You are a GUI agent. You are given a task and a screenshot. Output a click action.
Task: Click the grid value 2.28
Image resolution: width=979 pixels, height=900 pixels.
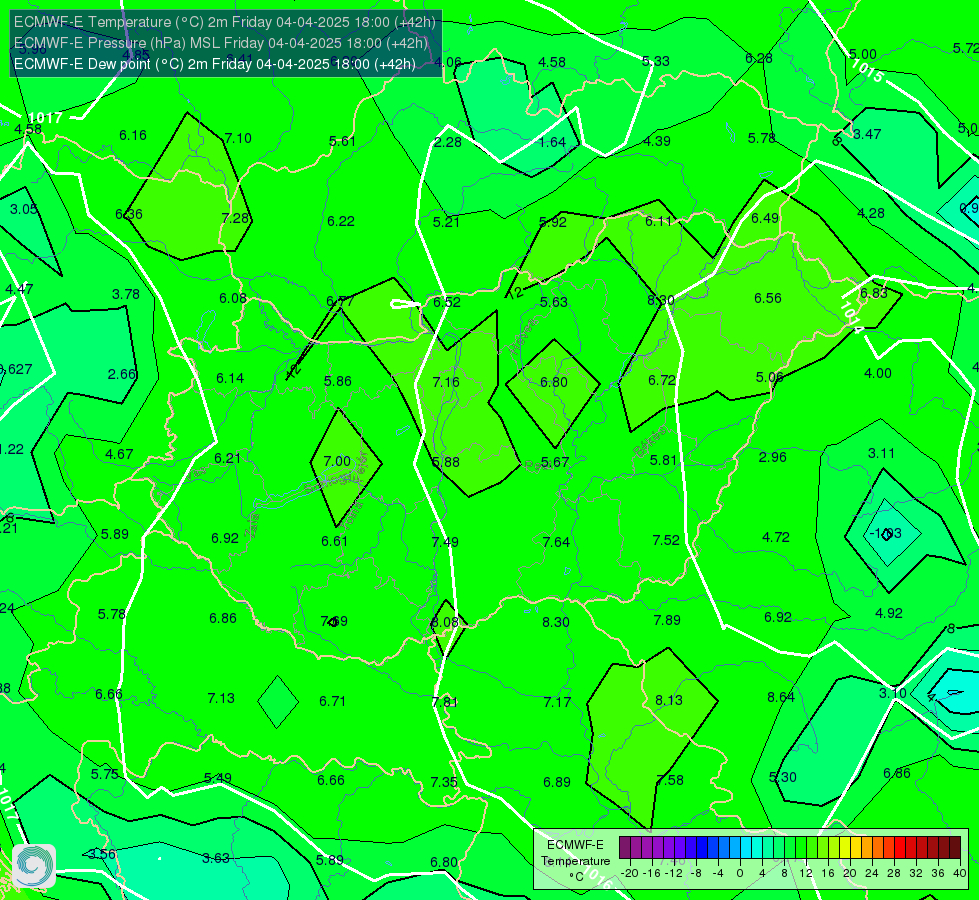coord(448,142)
